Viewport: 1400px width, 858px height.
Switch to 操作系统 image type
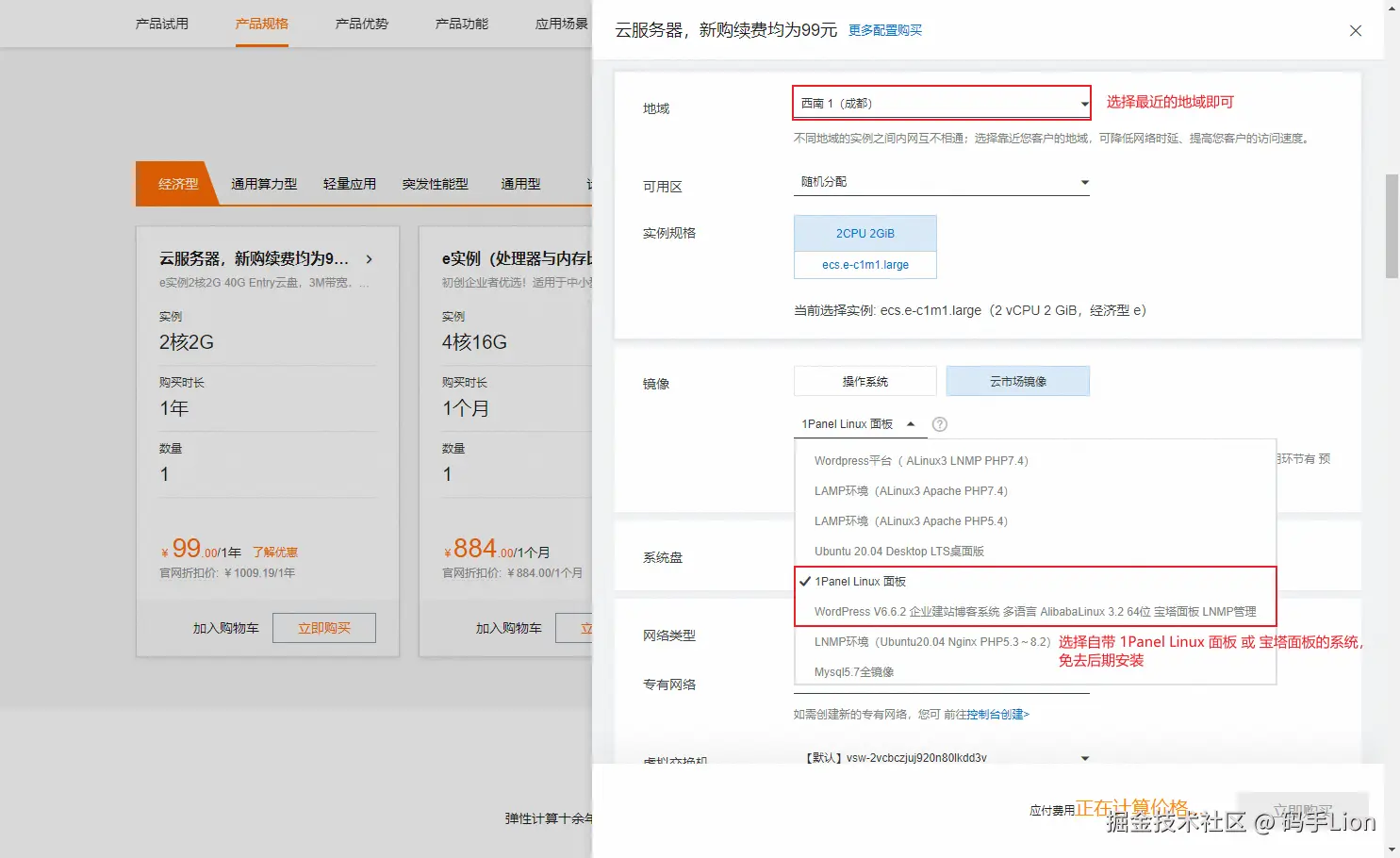[865, 381]
